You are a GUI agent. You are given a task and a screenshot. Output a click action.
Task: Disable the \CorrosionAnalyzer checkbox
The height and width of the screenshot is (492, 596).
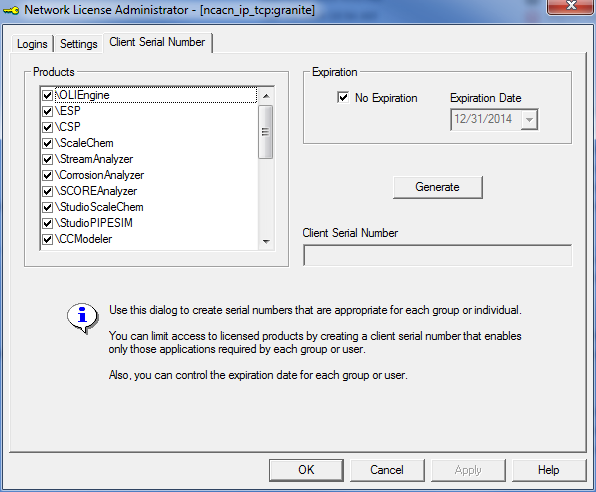[x=47, y=175]
